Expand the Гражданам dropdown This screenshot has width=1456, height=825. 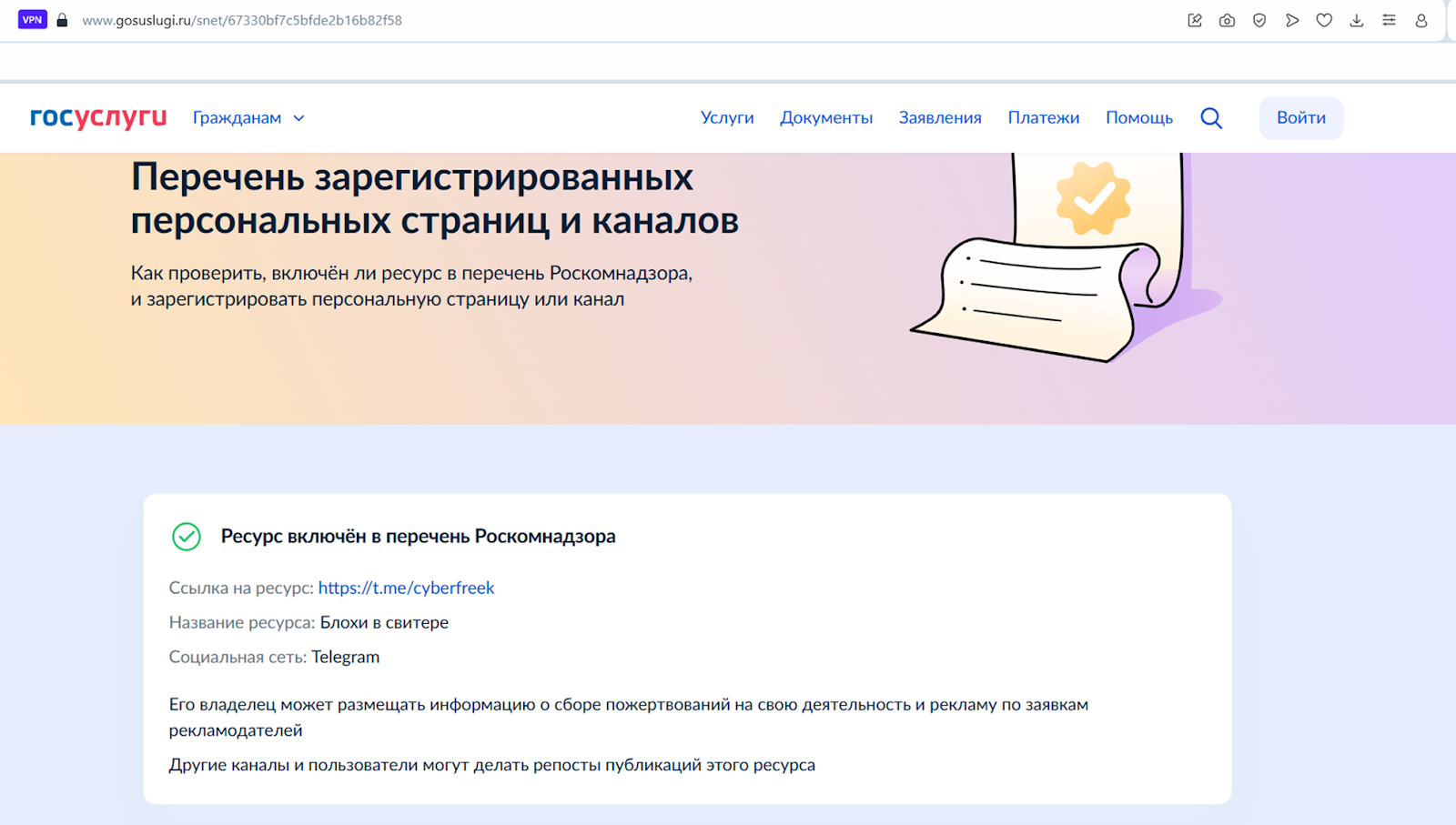[248, 118]
